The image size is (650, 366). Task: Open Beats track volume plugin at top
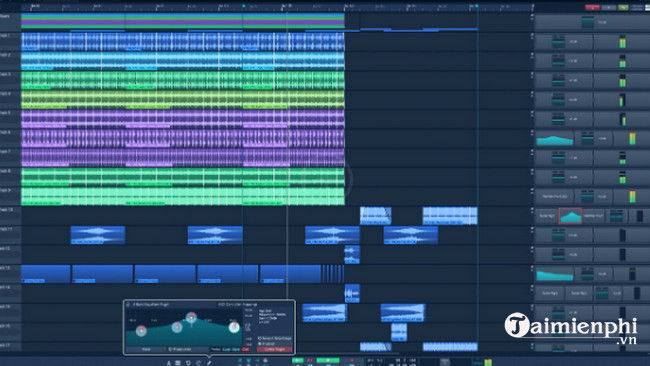[593, 22]
